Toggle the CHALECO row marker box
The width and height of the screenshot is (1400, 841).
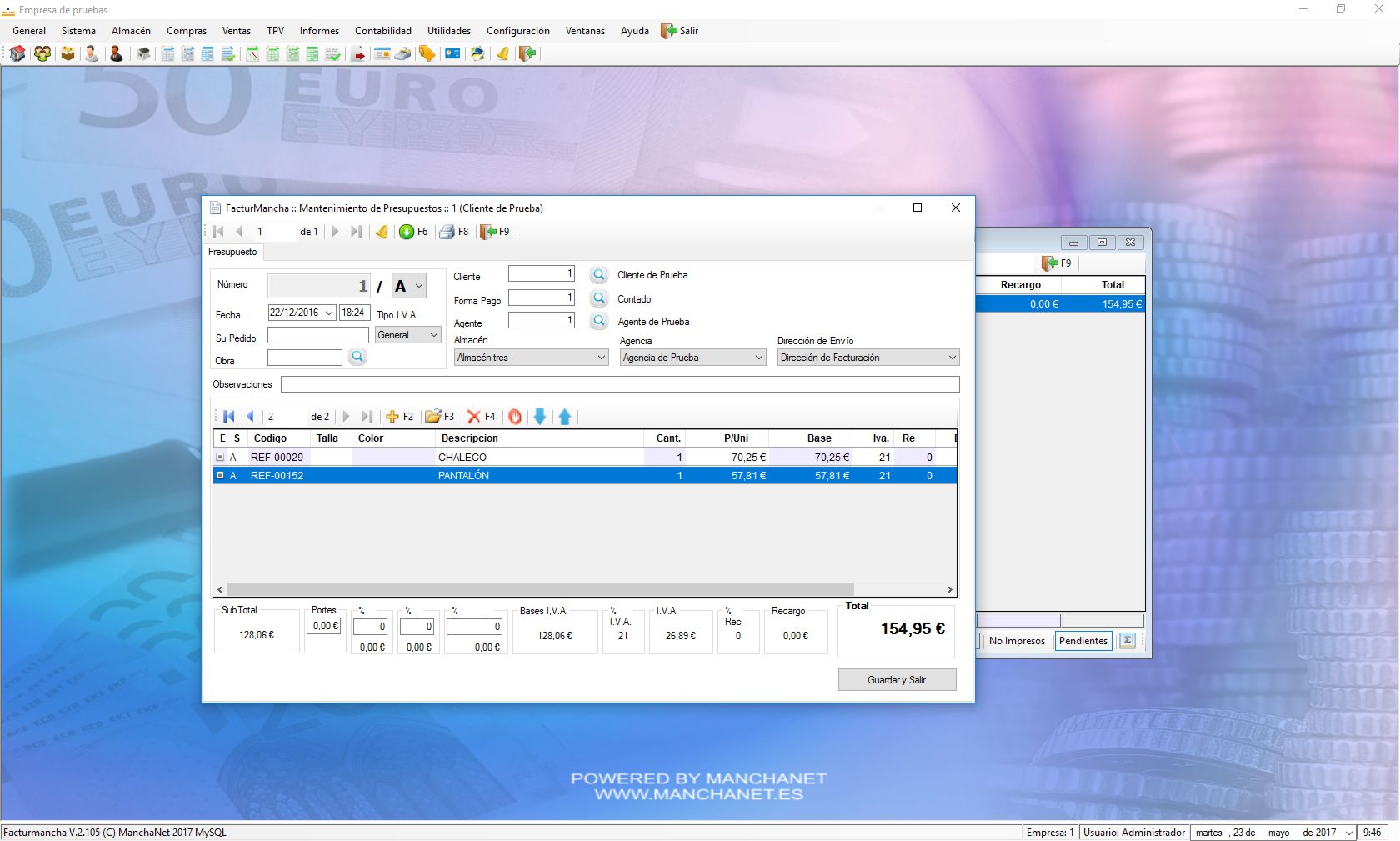(x=220, y=457)
